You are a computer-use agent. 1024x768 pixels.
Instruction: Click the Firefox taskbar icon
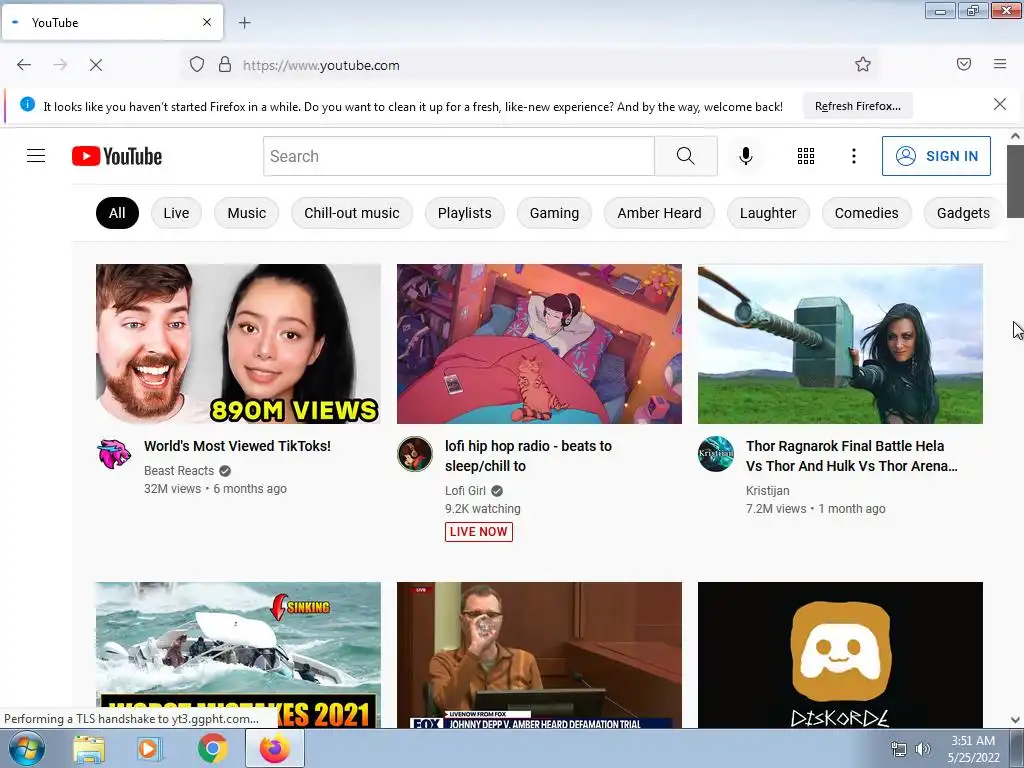[x=275, y=748]
